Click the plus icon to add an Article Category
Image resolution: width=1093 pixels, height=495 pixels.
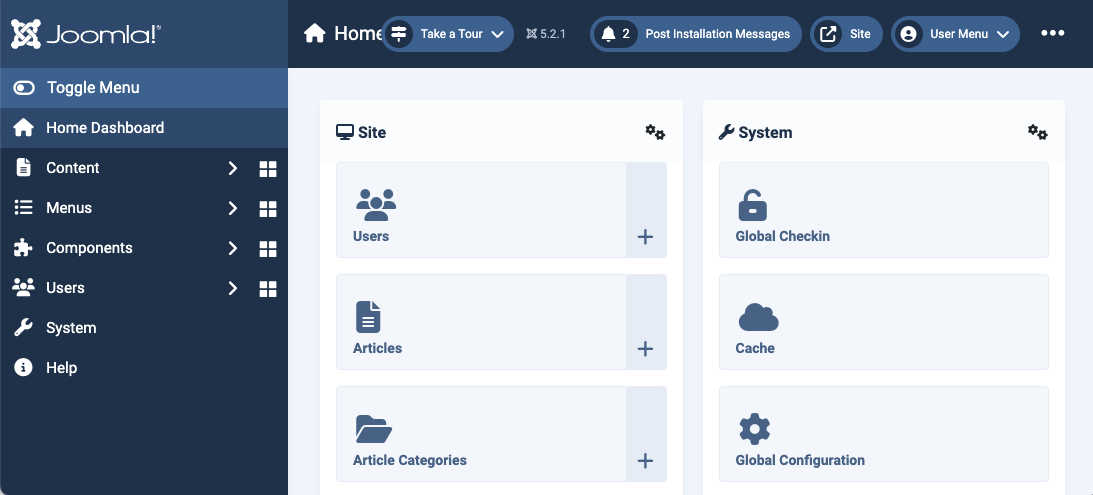[645, 461]
